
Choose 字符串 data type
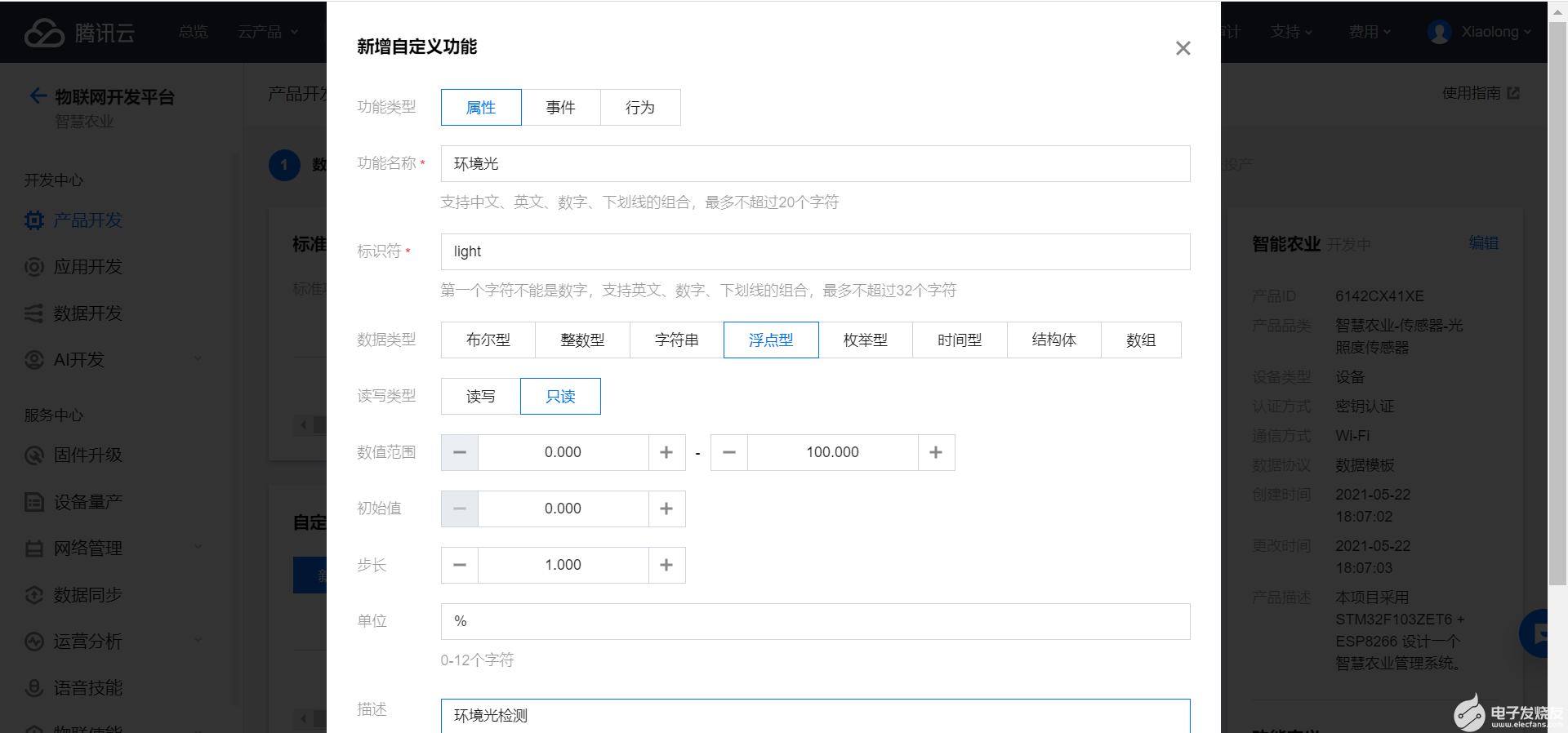tap(676, 340)
